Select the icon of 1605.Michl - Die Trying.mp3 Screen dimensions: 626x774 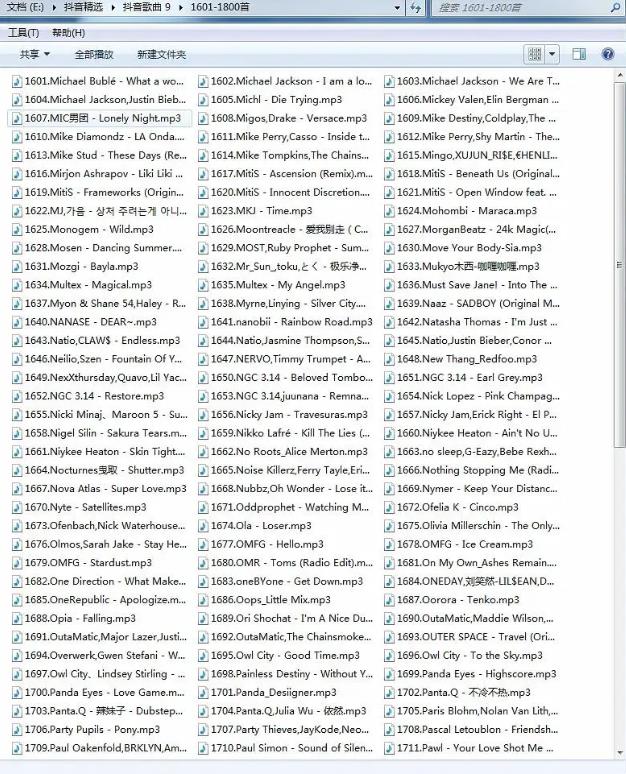(203, 100)
